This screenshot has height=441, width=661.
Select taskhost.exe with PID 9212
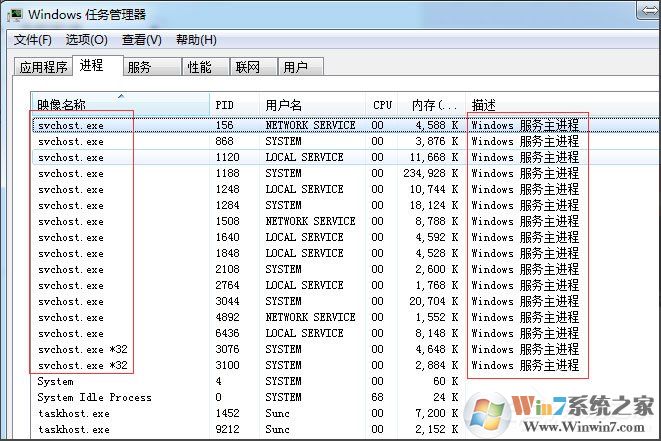coord(346,430)
